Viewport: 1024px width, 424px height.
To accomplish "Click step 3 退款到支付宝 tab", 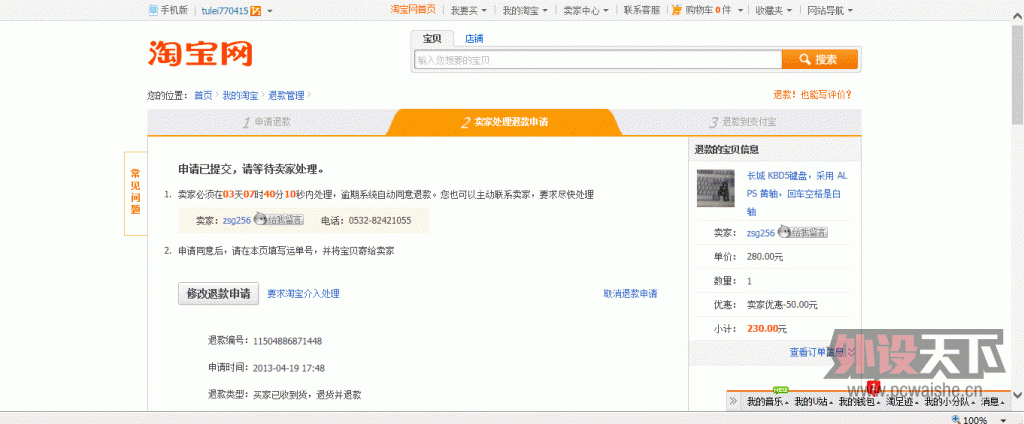I will click(x=743, y=122).
